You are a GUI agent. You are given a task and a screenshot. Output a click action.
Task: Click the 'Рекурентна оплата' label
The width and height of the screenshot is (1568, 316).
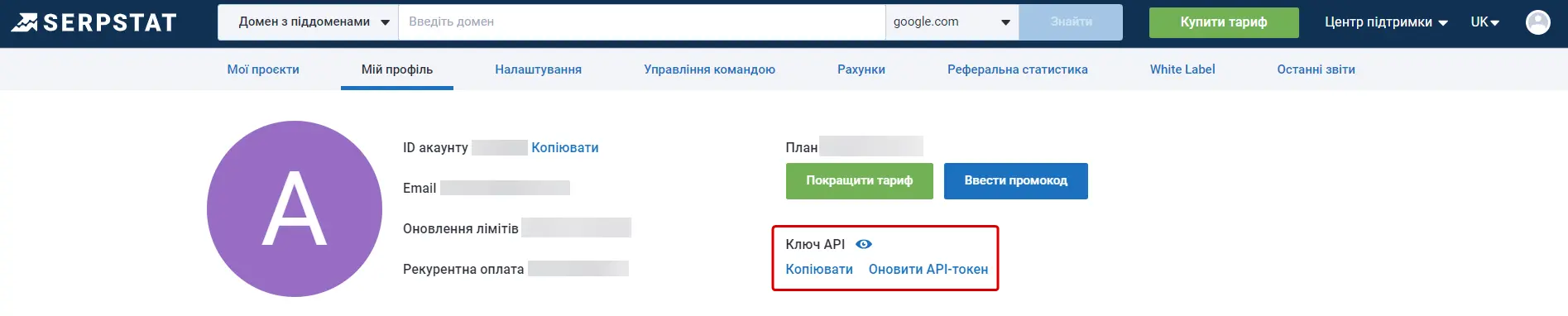pos(463,269)
